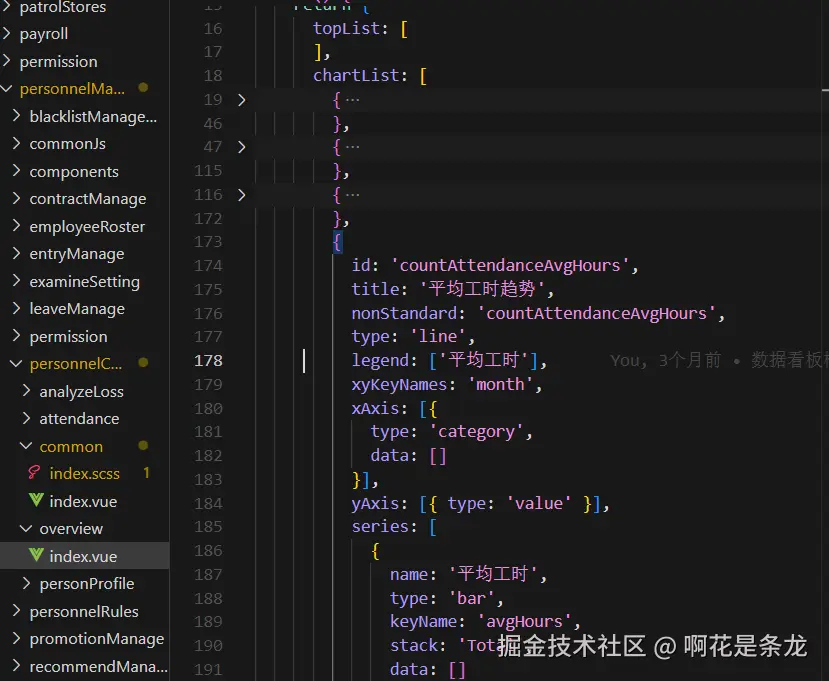The image size is (829, 681).
Task: Click the 'category' string on line 181
Action: tap(476, 432)
